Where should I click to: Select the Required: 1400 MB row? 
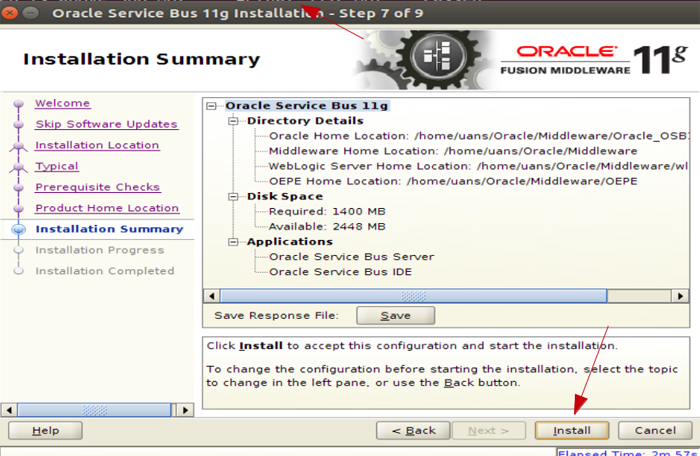[327, 212]
